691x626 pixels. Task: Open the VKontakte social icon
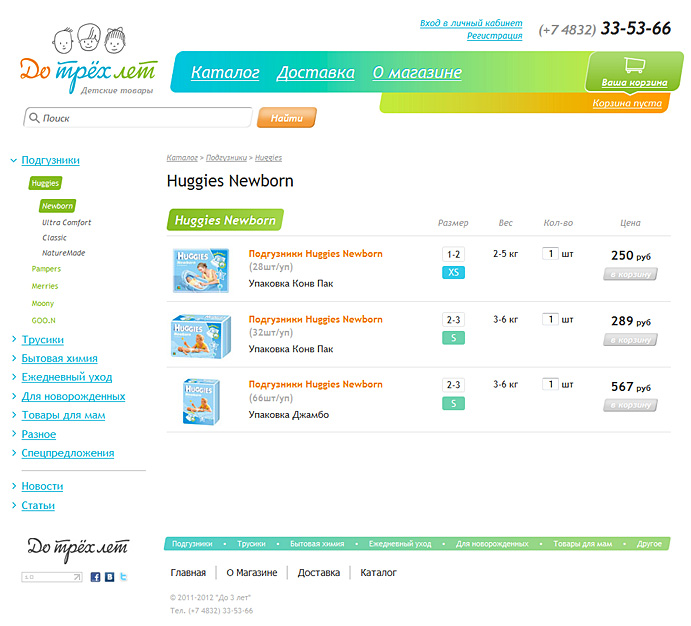(109, 577)
